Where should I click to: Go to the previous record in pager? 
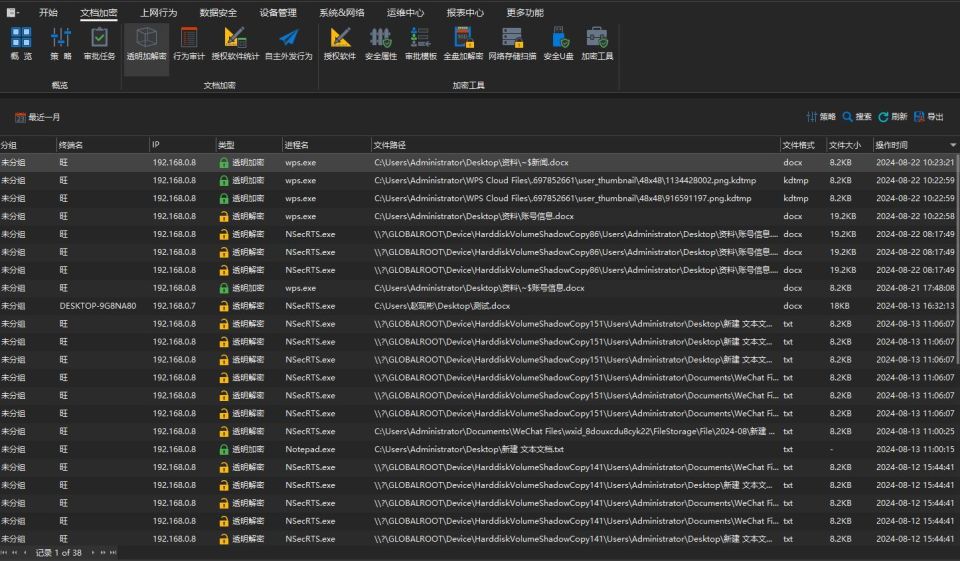point(24,552)
